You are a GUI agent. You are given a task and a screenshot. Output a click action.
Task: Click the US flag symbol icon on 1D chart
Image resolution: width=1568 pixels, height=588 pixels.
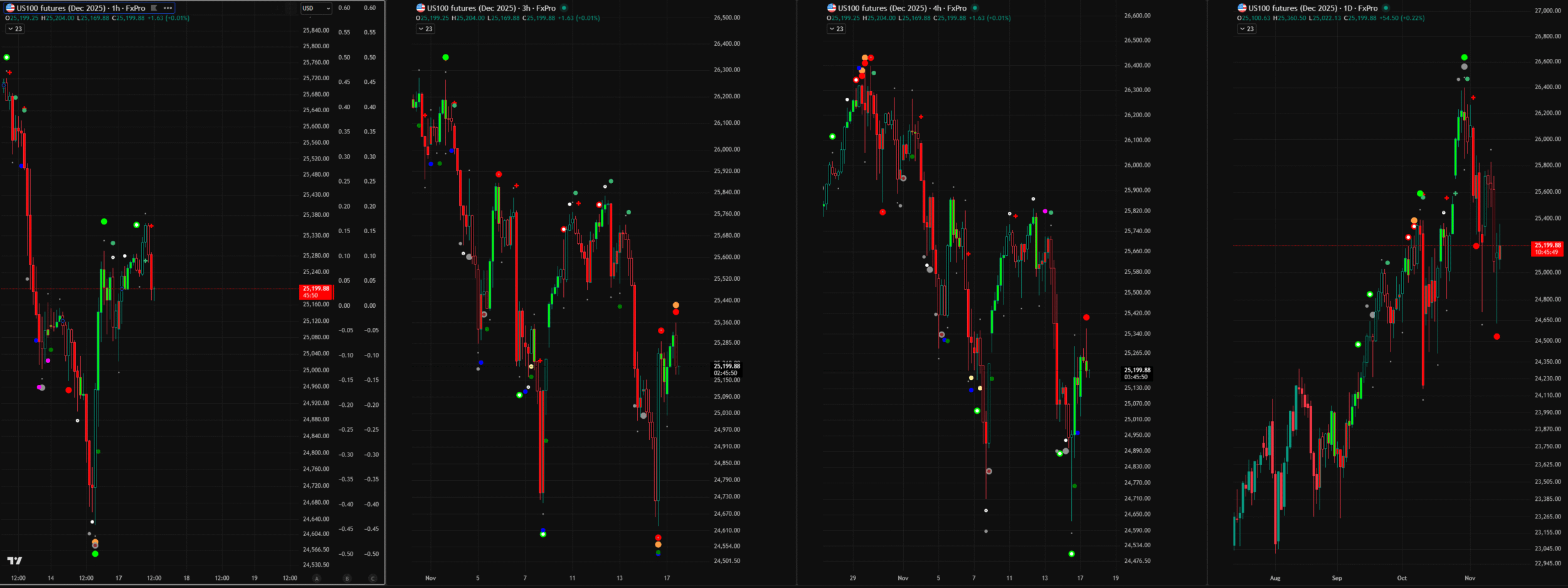click(1242, 8)
